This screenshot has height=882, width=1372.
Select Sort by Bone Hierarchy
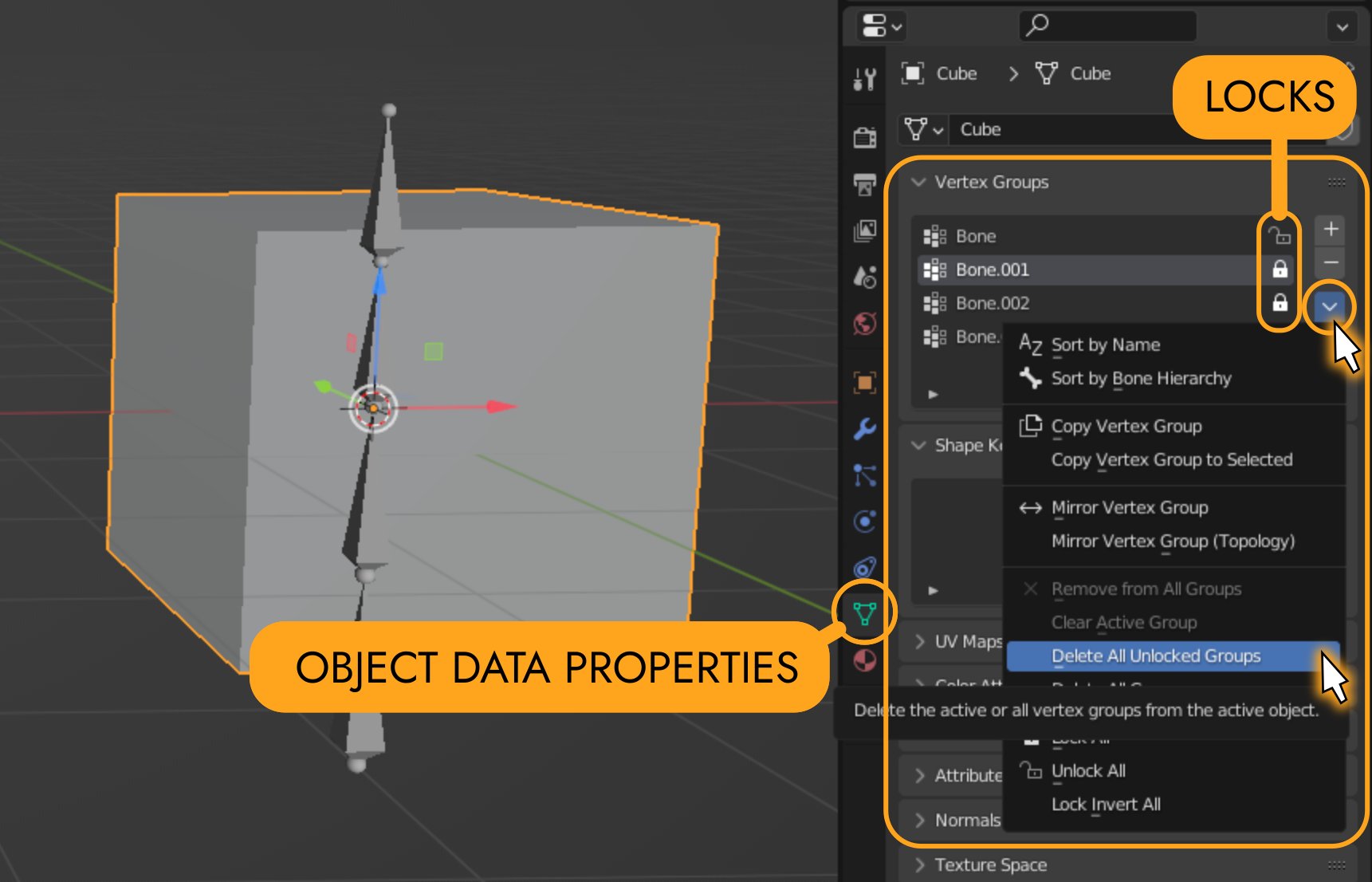coord(1140,379)
